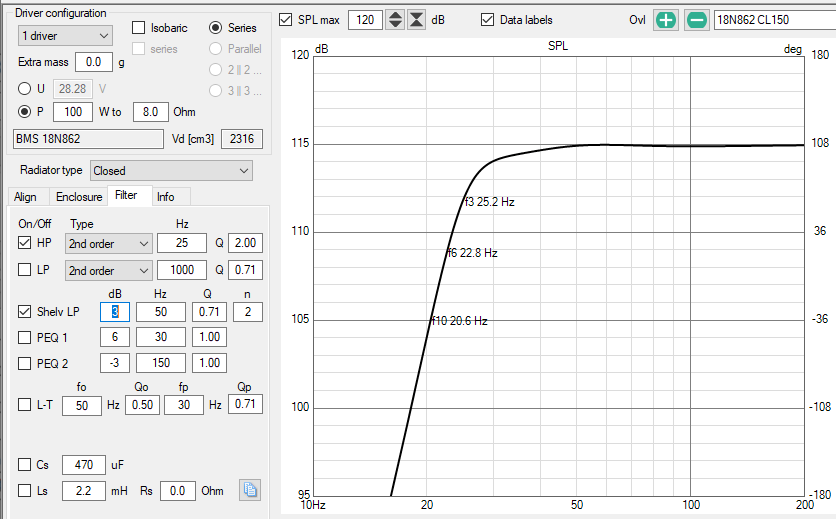The image size is (836, 519).
Task: Click the L-T Qp 0.71 field
Action: 245,404
